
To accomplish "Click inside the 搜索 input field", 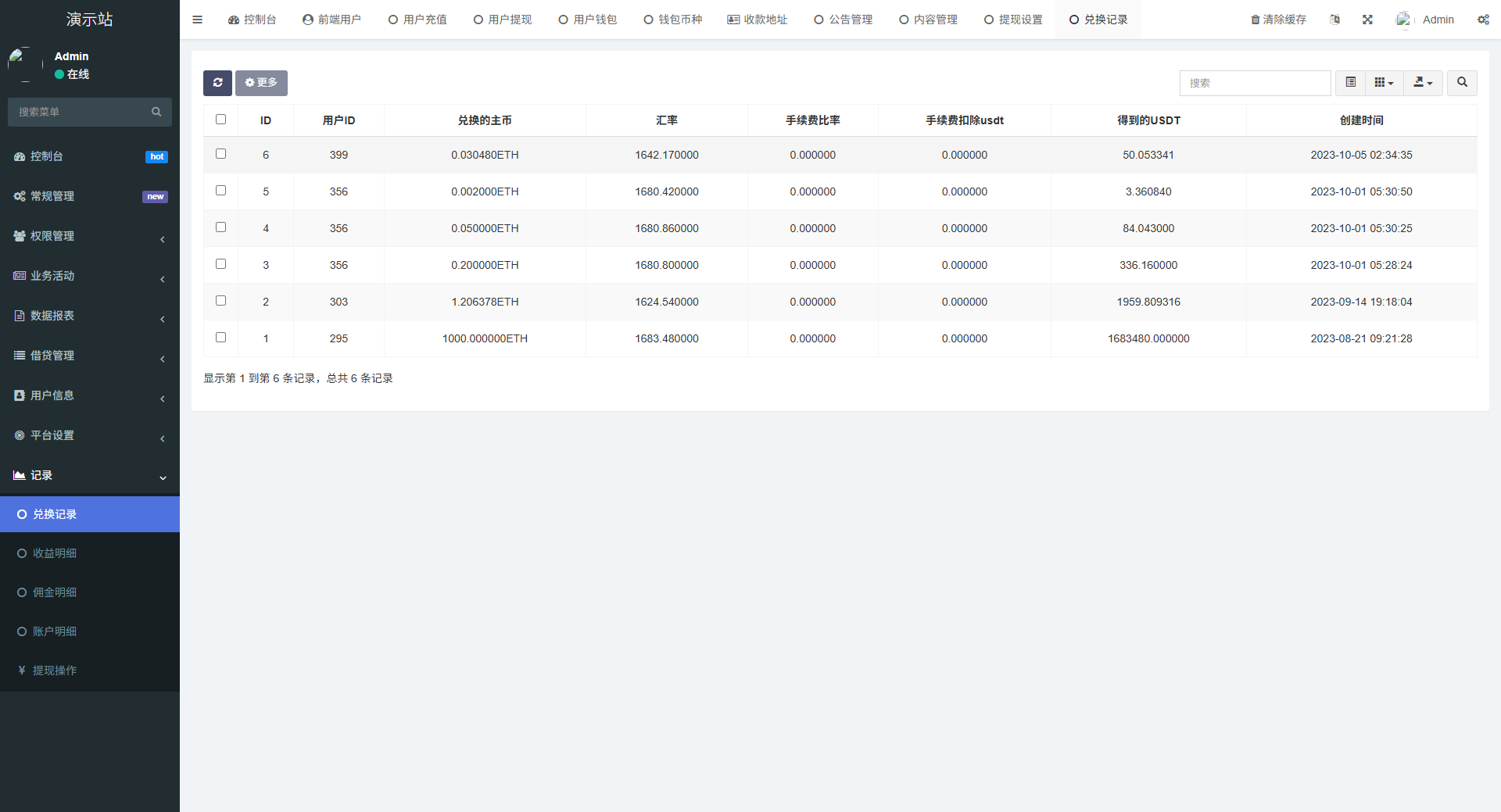I will pyautogui.click(x=1255, y=83).
